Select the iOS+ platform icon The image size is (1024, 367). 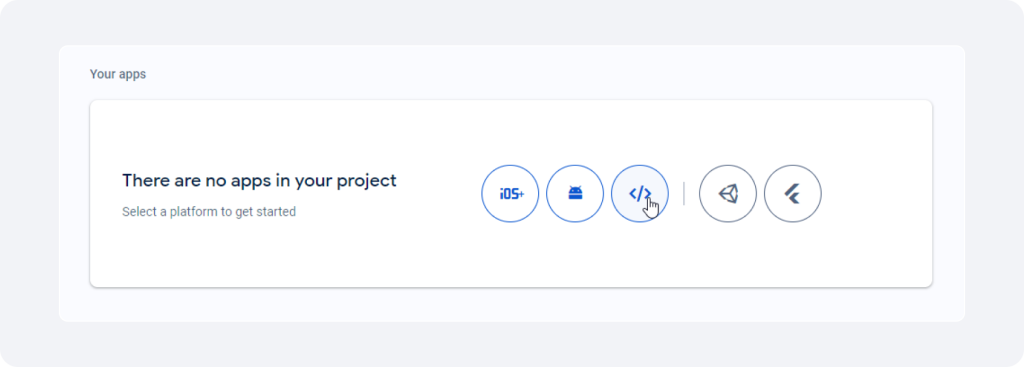(510, 194)
